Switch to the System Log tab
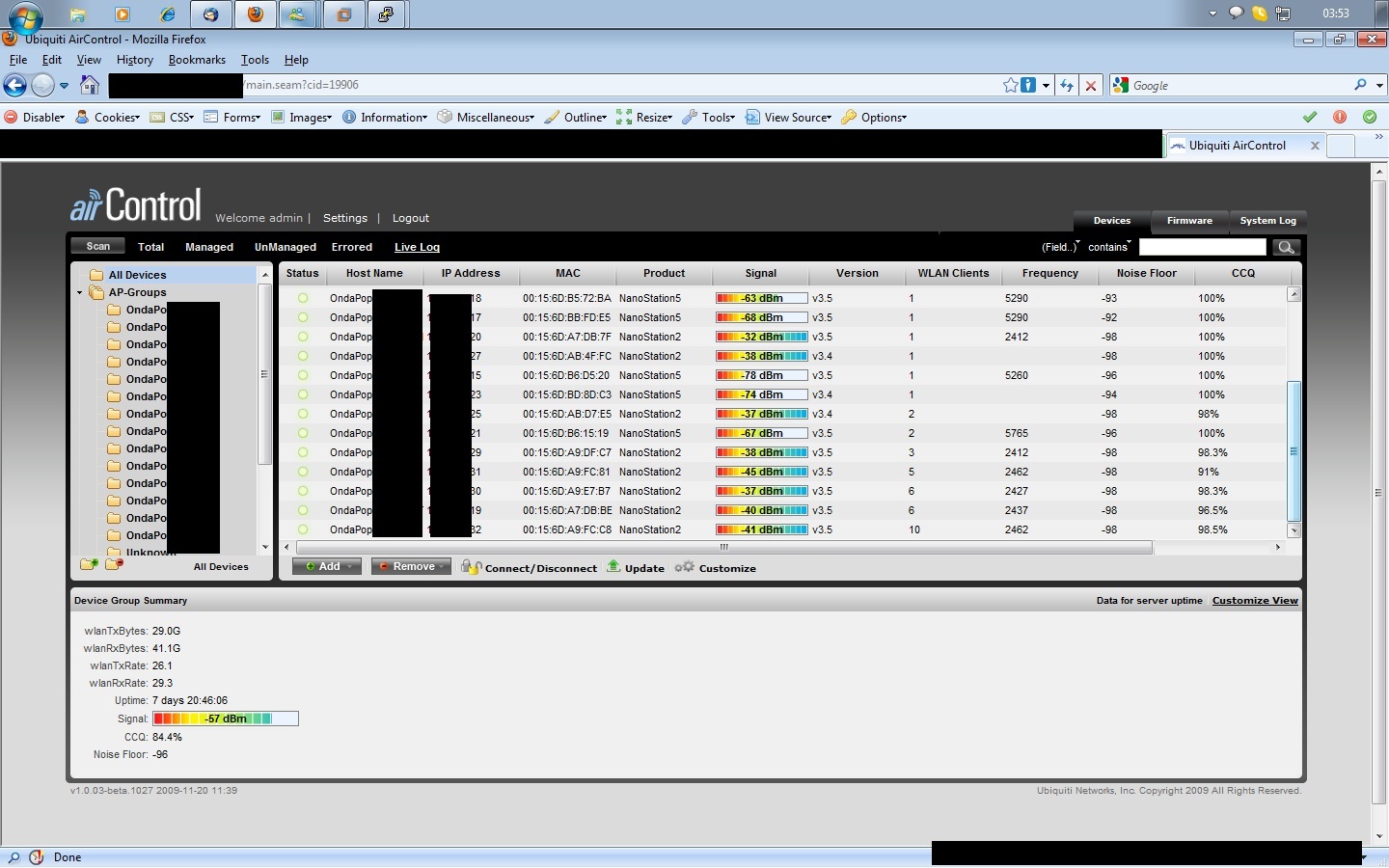Image resolution: width=1389 pixels, height=868 pixels. pyautogui.click(x=1267, y=221)
